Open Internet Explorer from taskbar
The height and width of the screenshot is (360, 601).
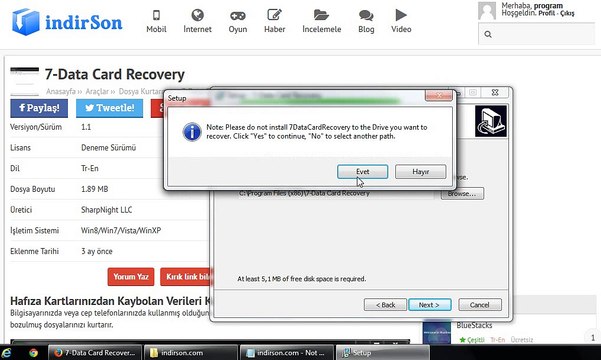(7, 352)
